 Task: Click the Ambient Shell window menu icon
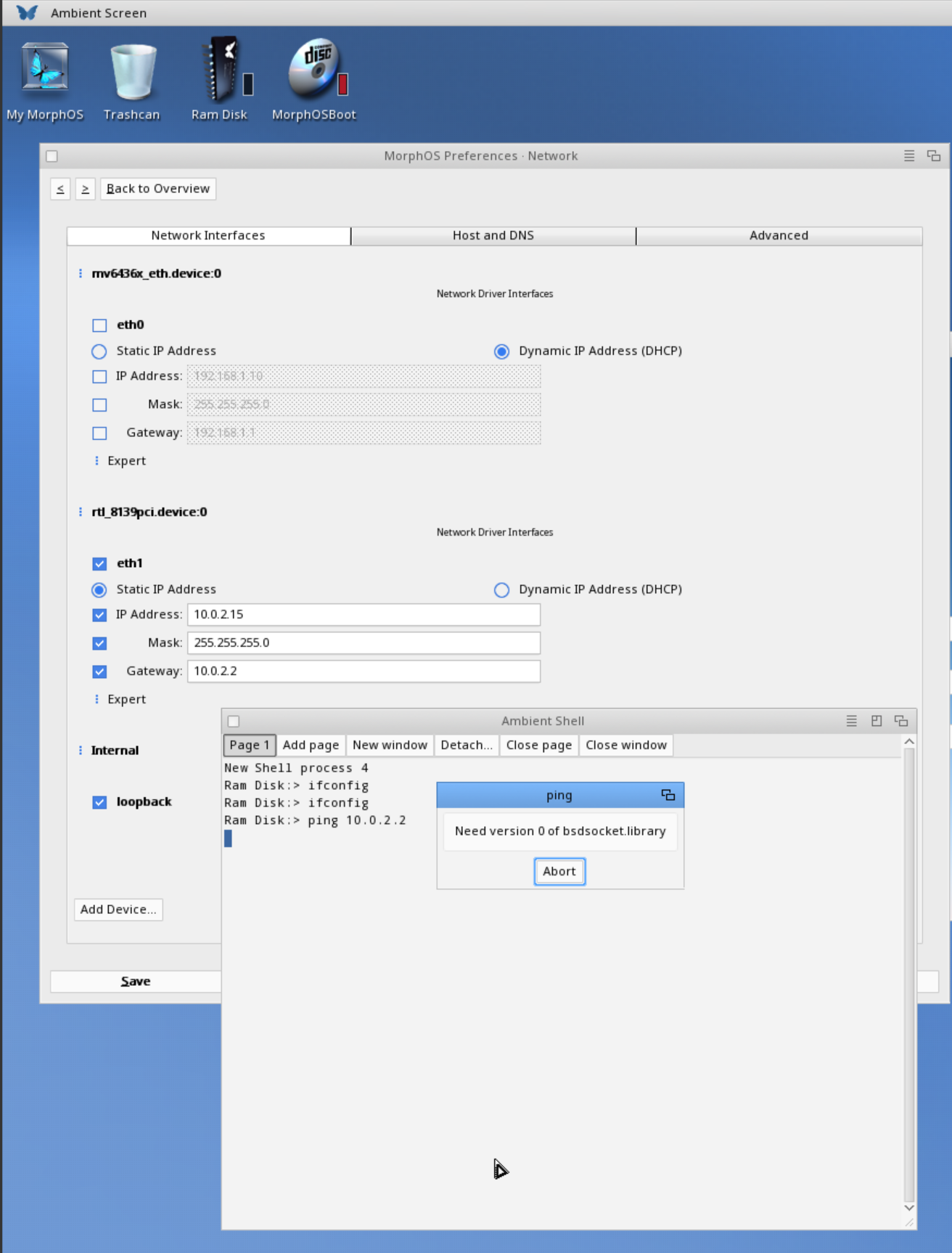coord(851,721)
